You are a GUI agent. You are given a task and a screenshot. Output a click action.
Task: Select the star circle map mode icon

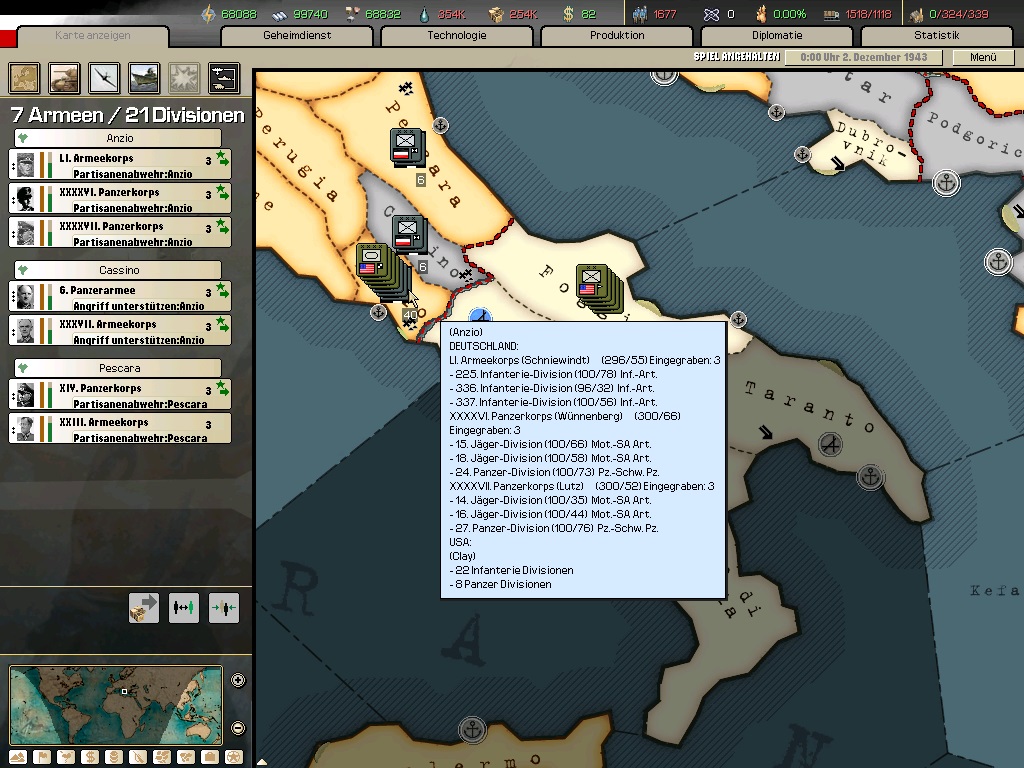(x=234, y=758)
